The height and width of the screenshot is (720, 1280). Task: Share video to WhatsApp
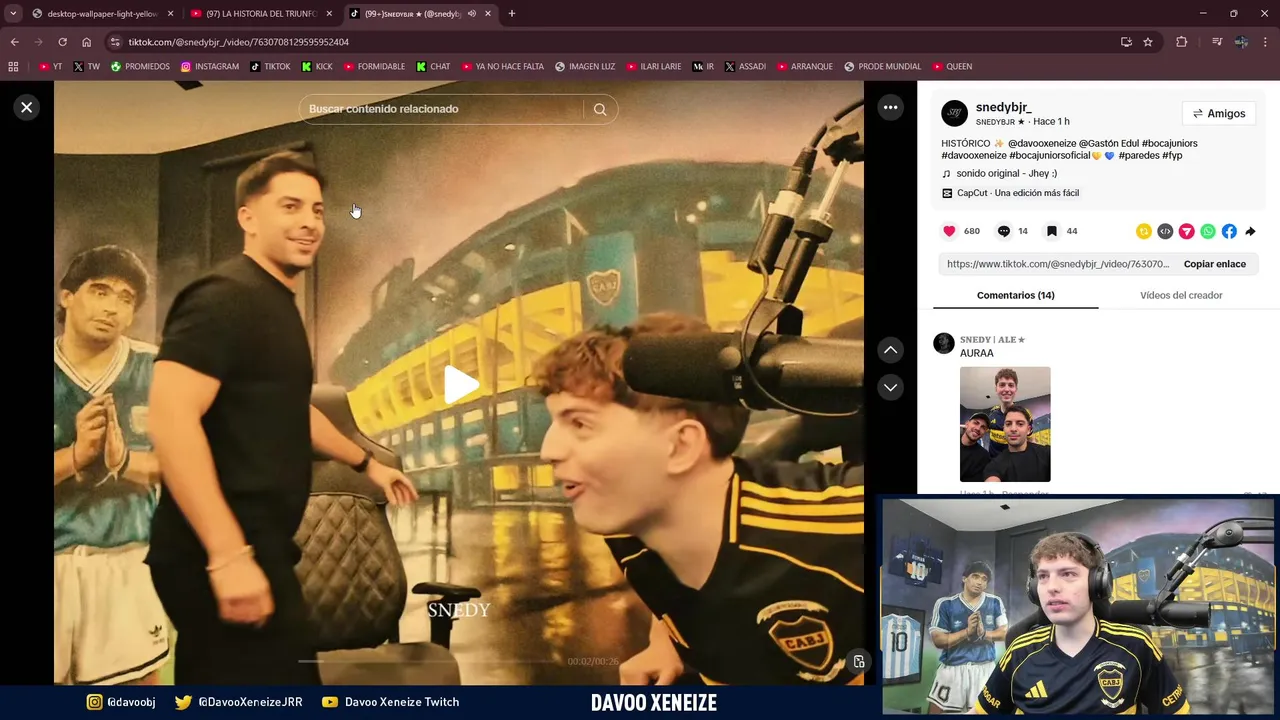tap(1208, 231)
